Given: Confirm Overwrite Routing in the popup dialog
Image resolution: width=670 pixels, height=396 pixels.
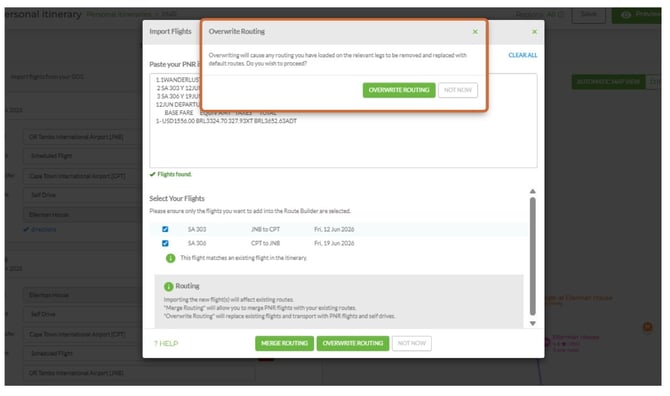Looking at the screenshot, I should tap(399, 90).
